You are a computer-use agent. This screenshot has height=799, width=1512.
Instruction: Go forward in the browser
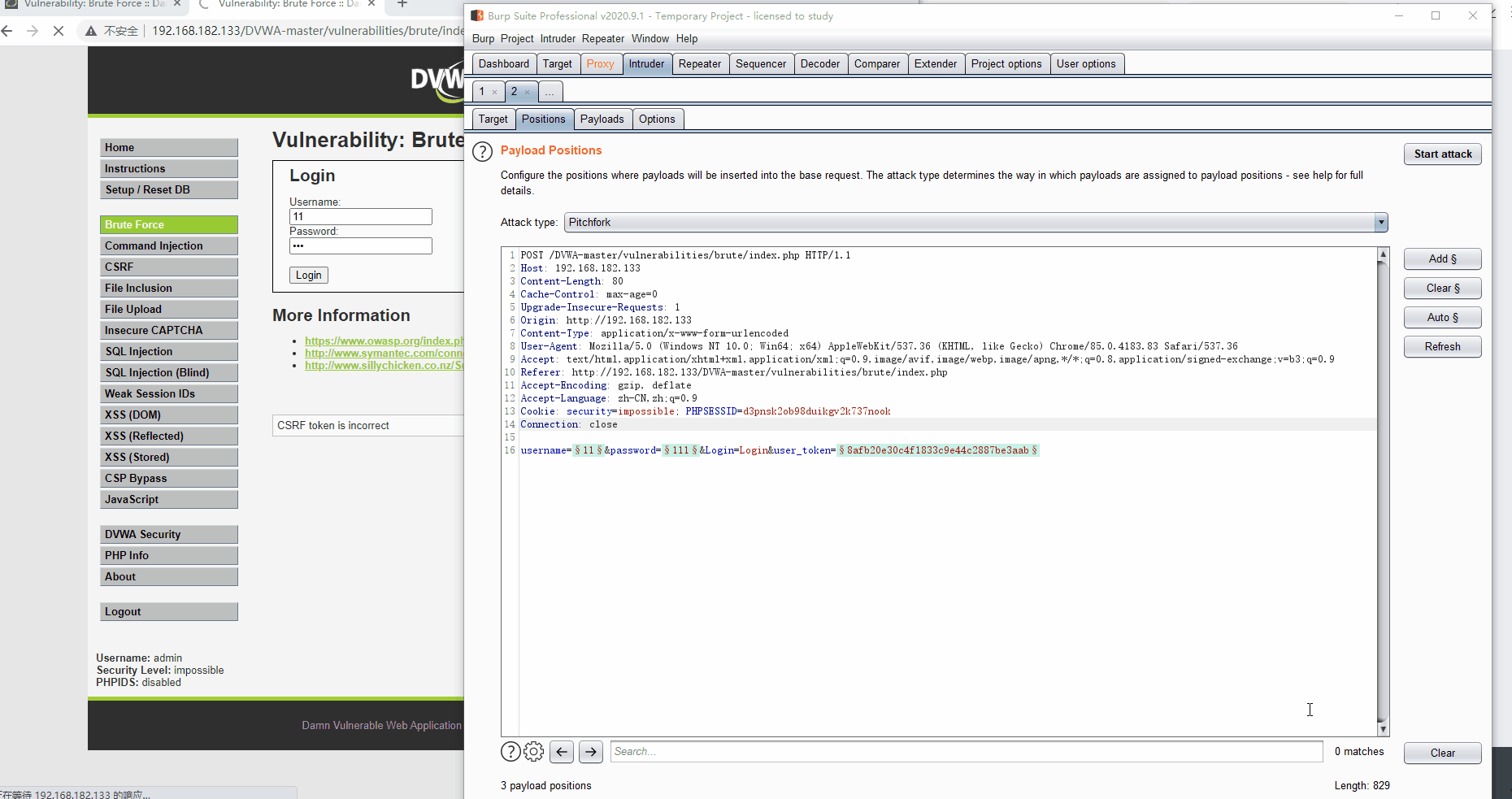pos(33,31)
